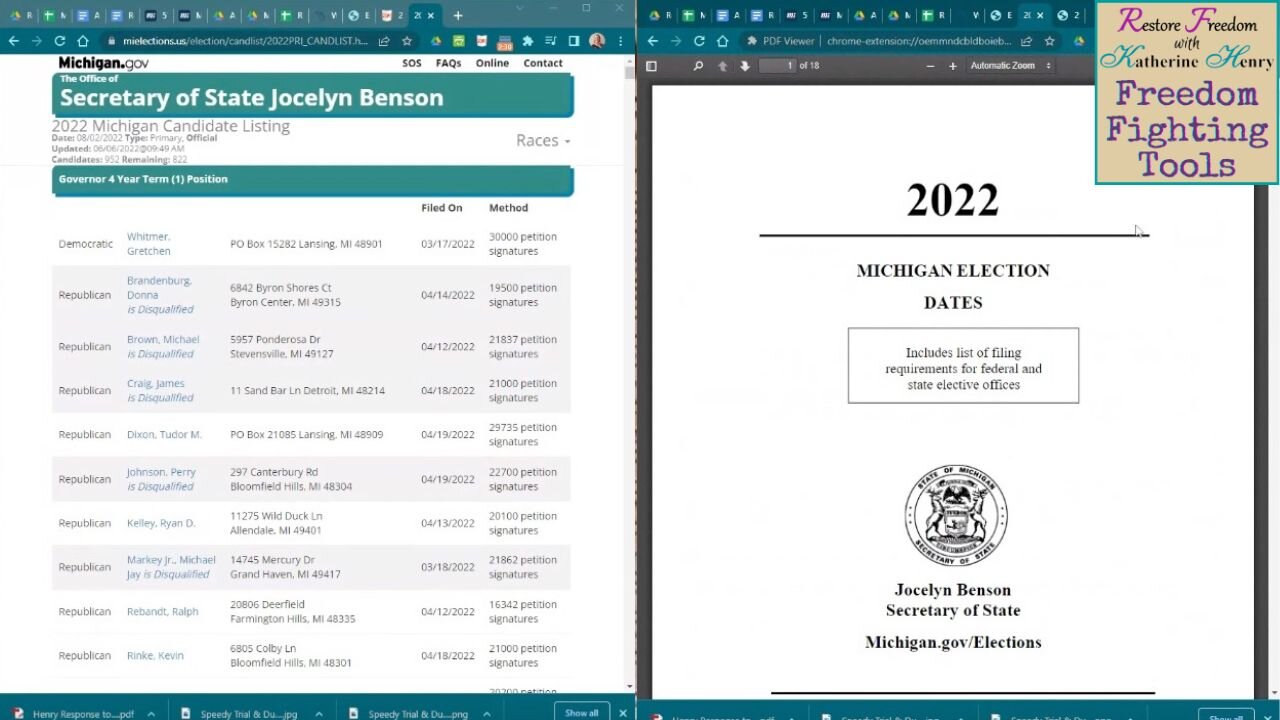Viewport: 1280px width, 720px height.
Task: Maximize the left browser window
Action: point(586,8)
